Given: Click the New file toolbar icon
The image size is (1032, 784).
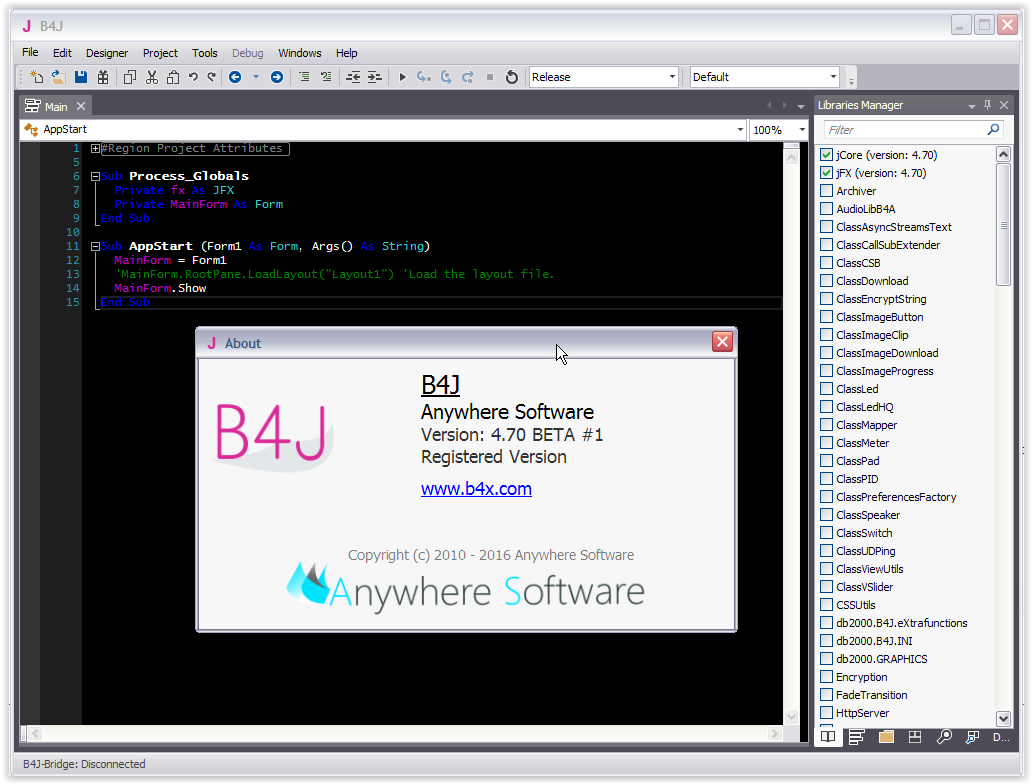Looking at the screenshot, I should pyautogui.click(x=37, y=77).
